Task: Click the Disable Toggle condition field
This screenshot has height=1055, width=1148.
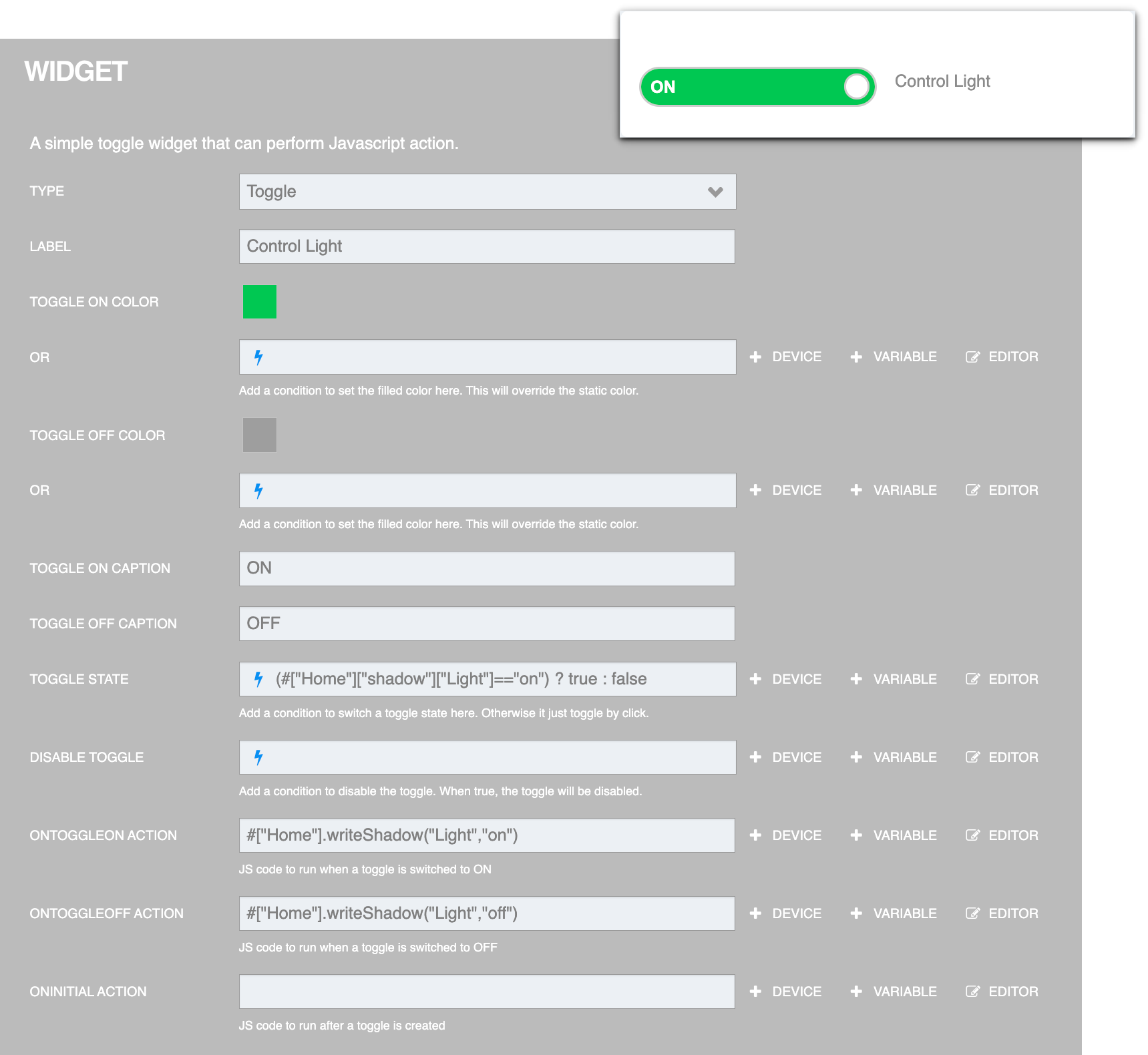Action: point(488,757)
